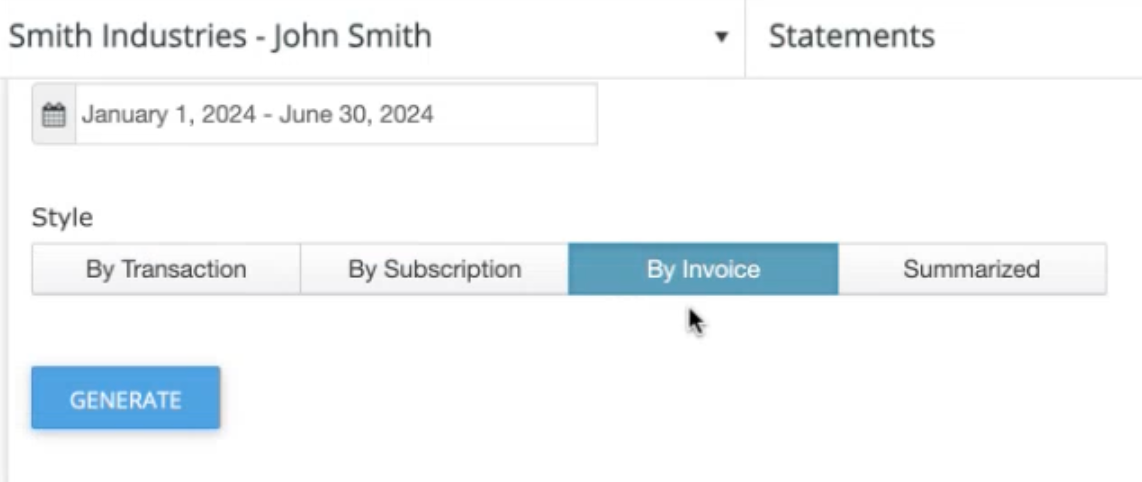Click the 'Smith Industries' company name text
This screenshot has width=1142, height=482.
[x=127, y=36]
